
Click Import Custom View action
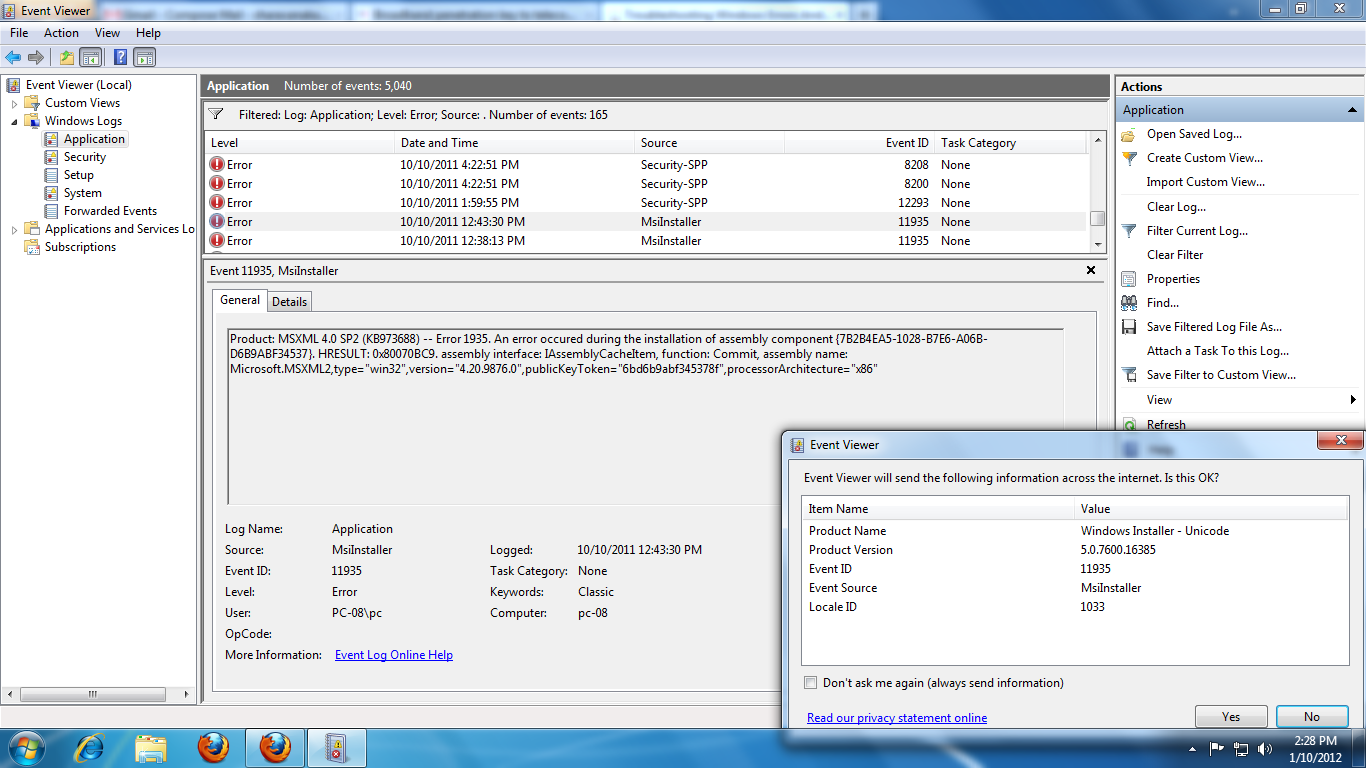click(1206, 182)
